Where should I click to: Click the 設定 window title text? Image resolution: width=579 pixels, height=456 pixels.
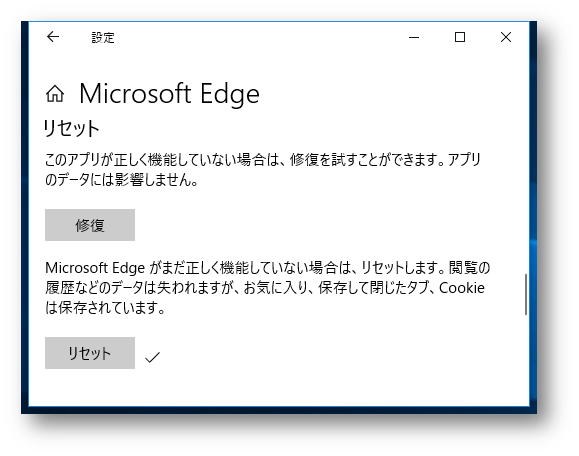[x=103, y=37]
